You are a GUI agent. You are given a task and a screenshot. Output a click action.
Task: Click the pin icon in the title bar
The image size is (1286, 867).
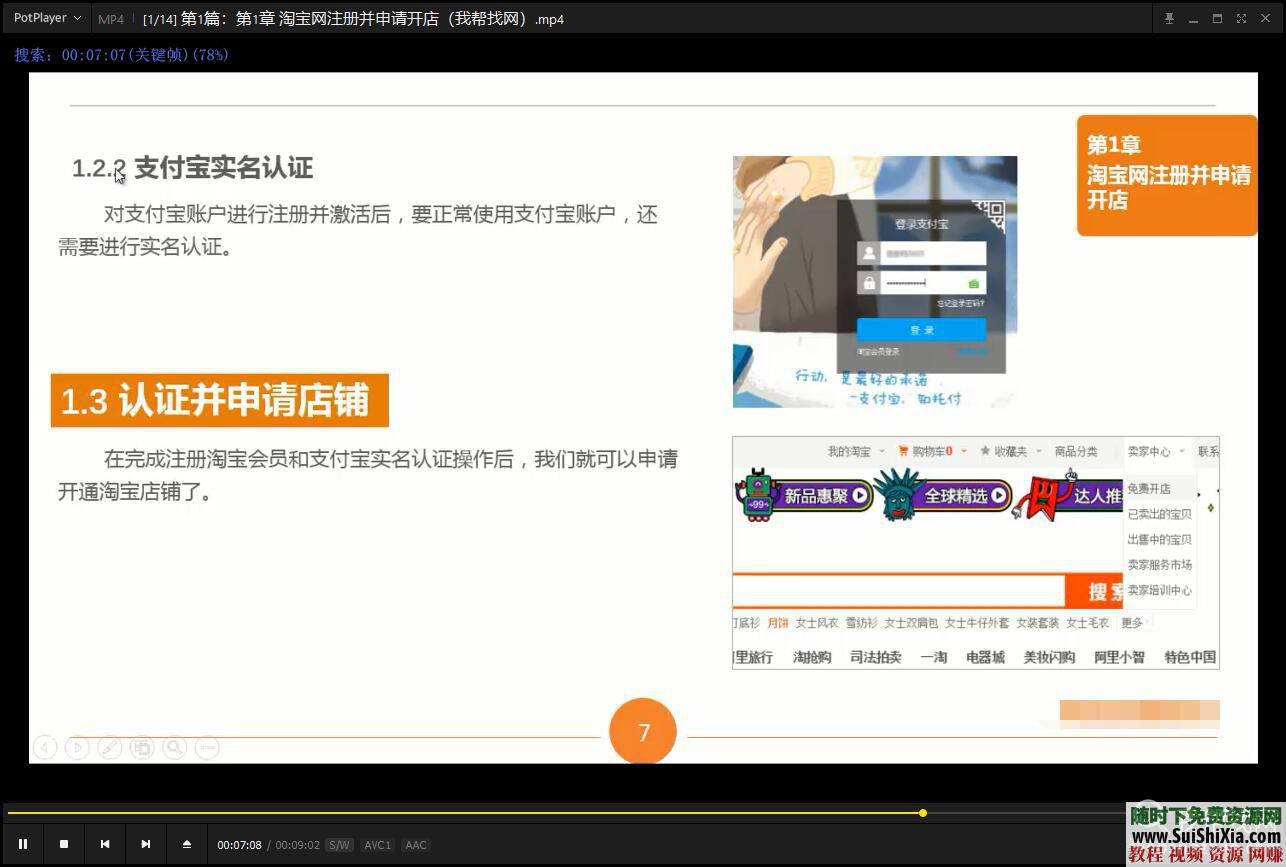click(x=1169, y=18)
